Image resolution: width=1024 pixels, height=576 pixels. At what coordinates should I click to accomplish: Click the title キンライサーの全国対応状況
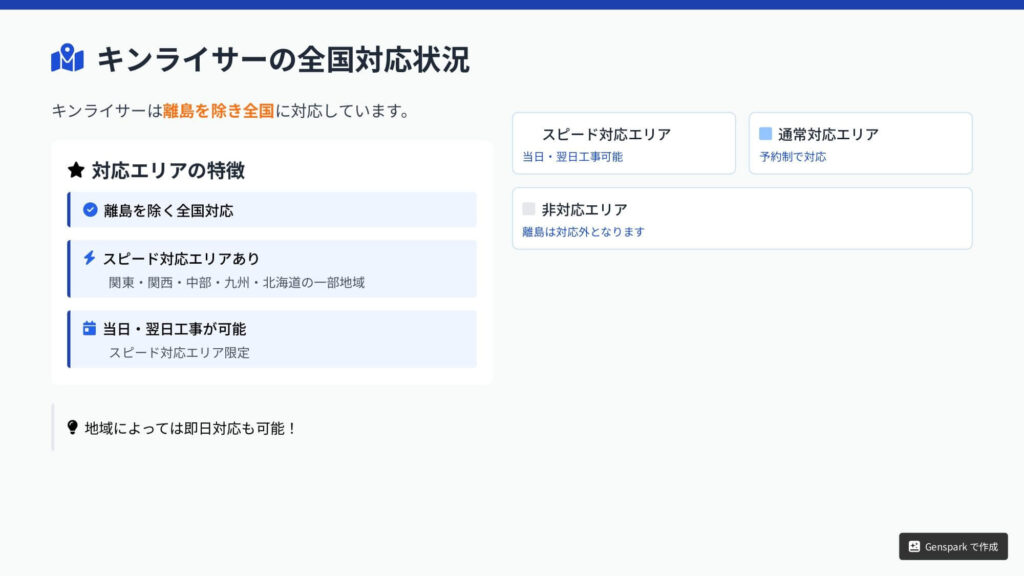tap(283, 59)
